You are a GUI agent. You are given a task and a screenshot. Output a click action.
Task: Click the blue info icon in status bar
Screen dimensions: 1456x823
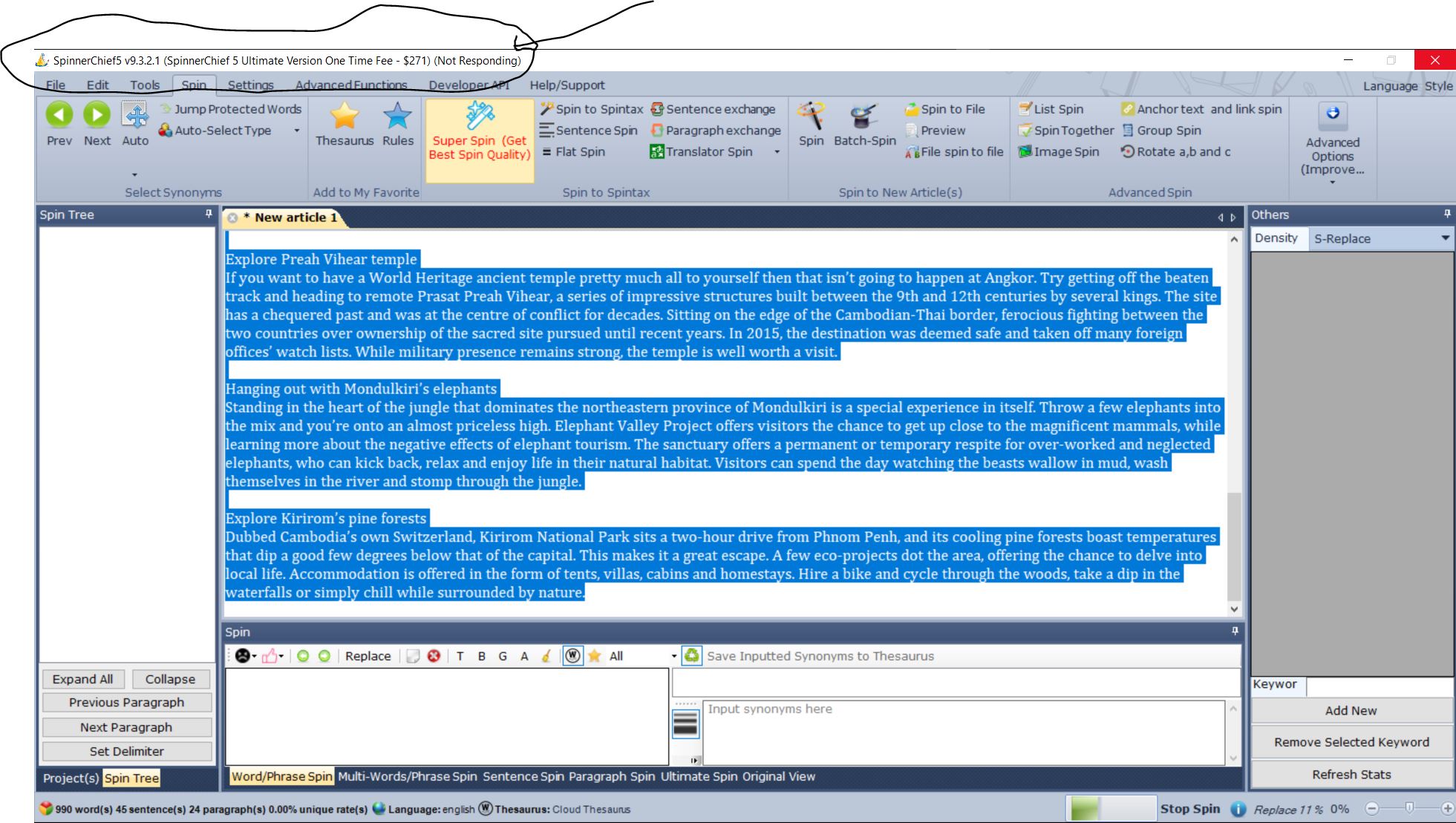pyautogui.click(x=1238, y=809)
